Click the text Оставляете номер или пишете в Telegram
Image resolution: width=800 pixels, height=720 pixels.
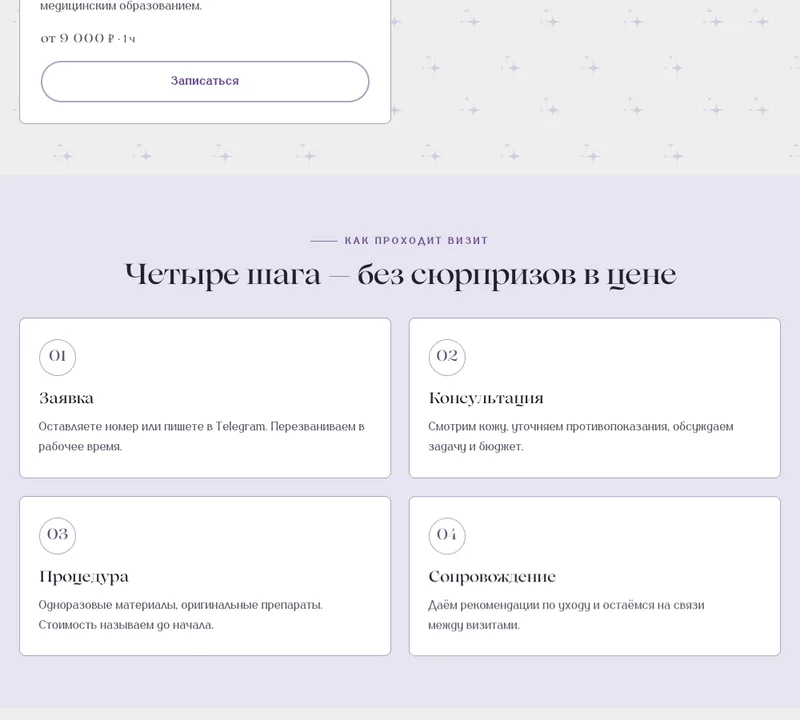pyautogui.click(x=153, y=427)
